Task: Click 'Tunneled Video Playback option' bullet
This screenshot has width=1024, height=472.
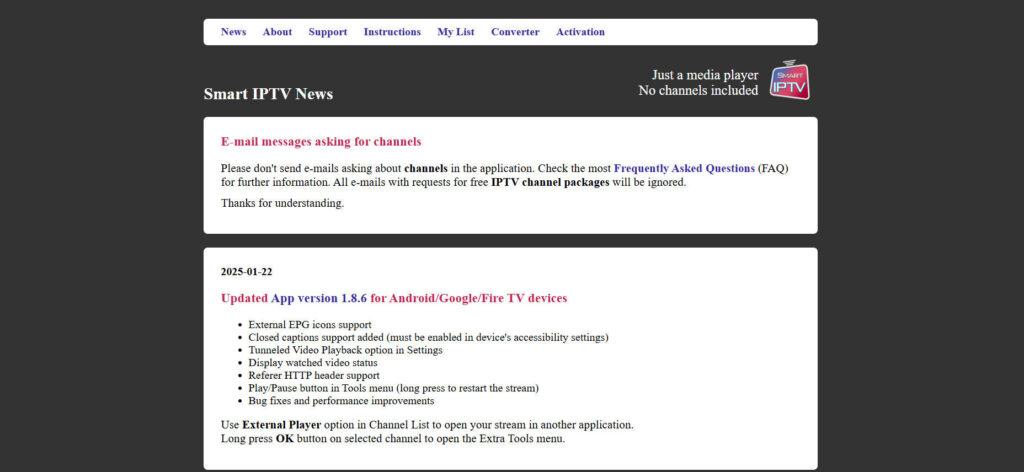Action: click(x=345, y=350)
